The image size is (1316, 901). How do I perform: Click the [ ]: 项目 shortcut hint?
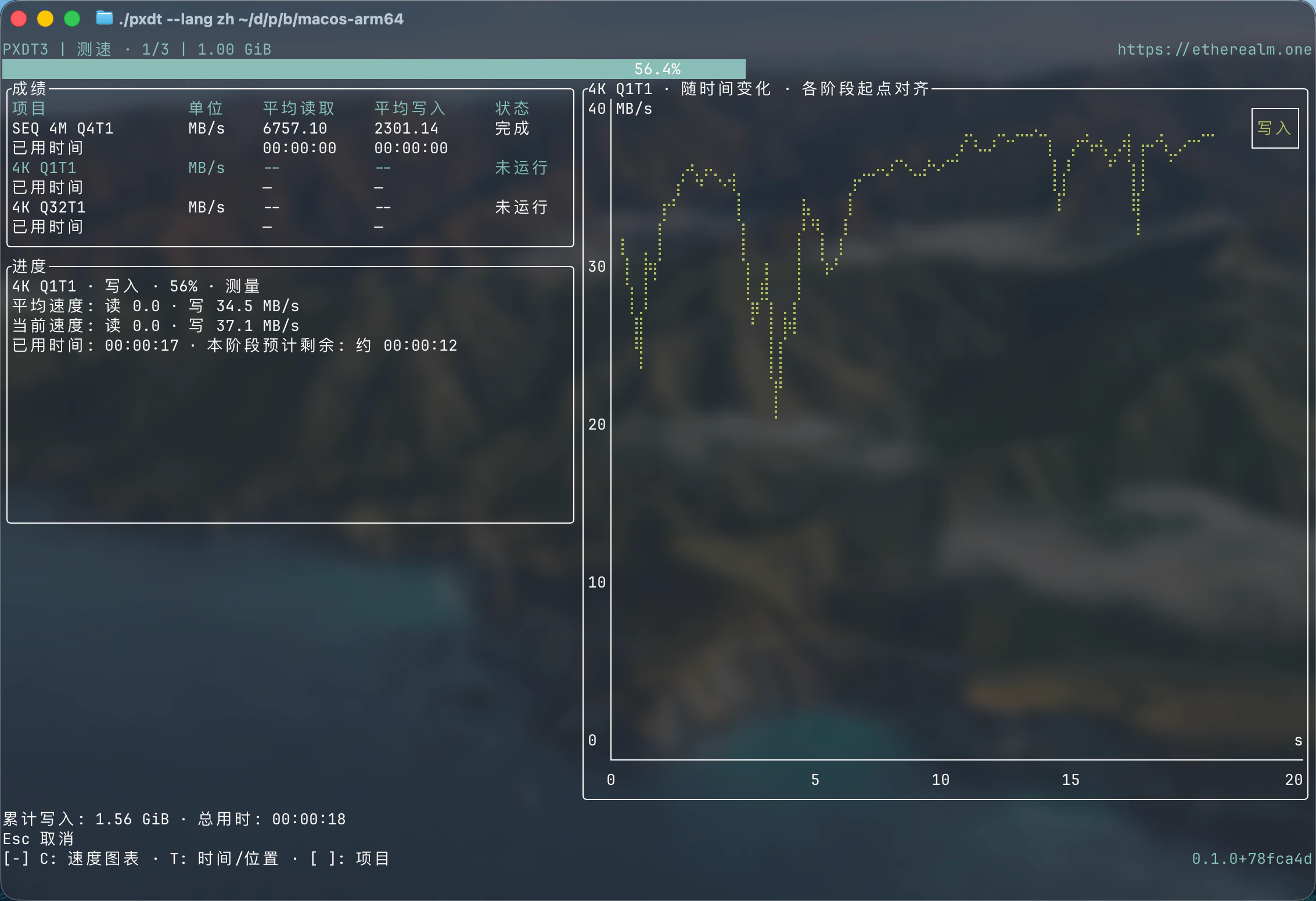pyautogui.click(x=350, y=859)
